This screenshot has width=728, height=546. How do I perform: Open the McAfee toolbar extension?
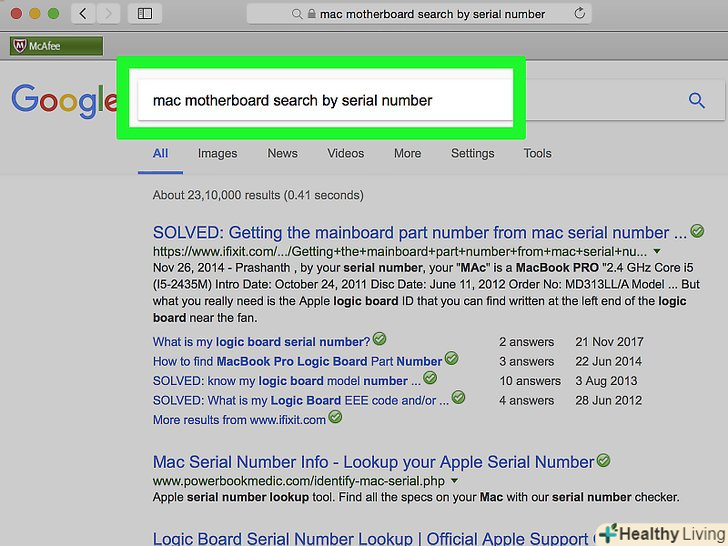coord(56,46)
